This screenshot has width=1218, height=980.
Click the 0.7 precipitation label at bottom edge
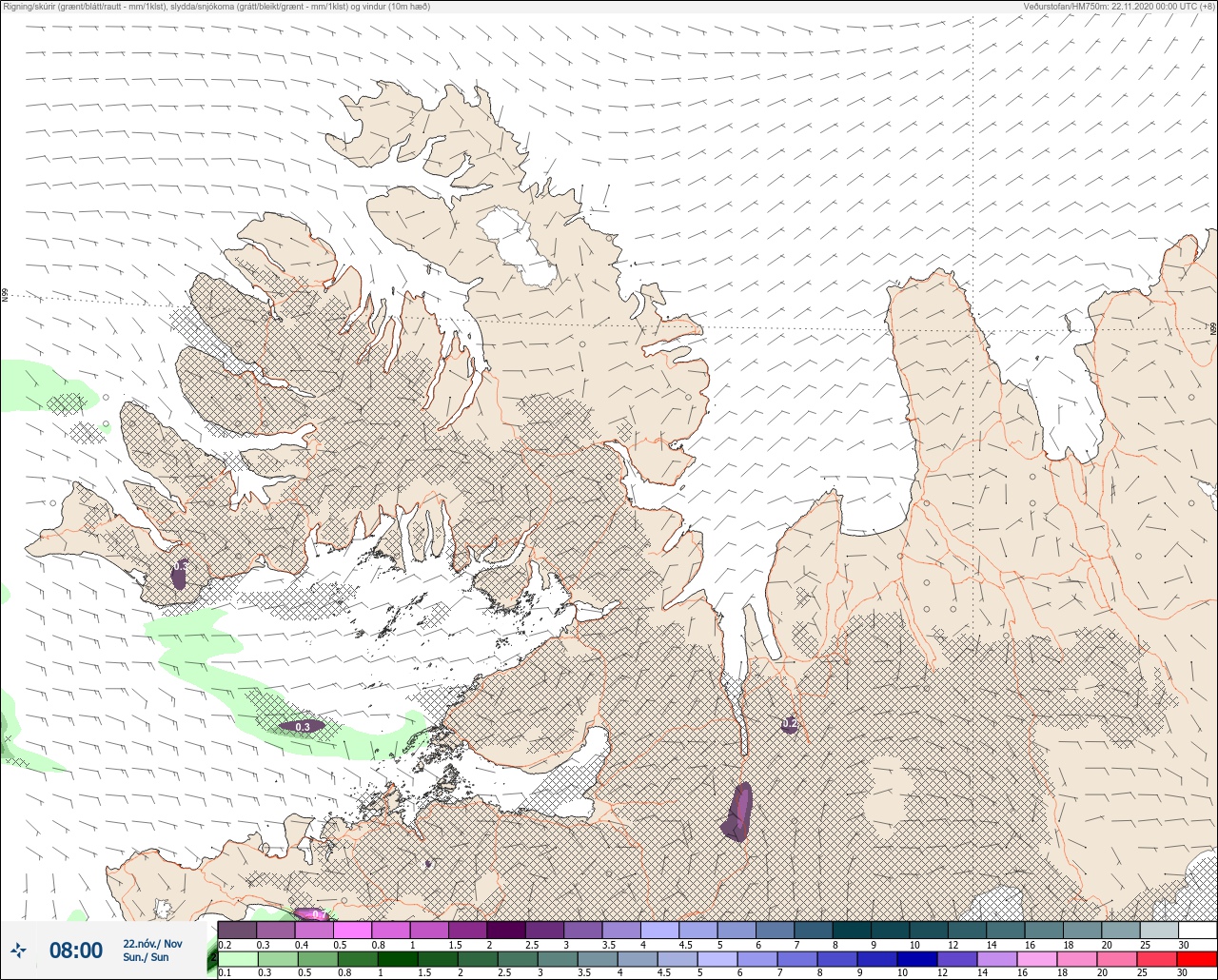point(319,914)
